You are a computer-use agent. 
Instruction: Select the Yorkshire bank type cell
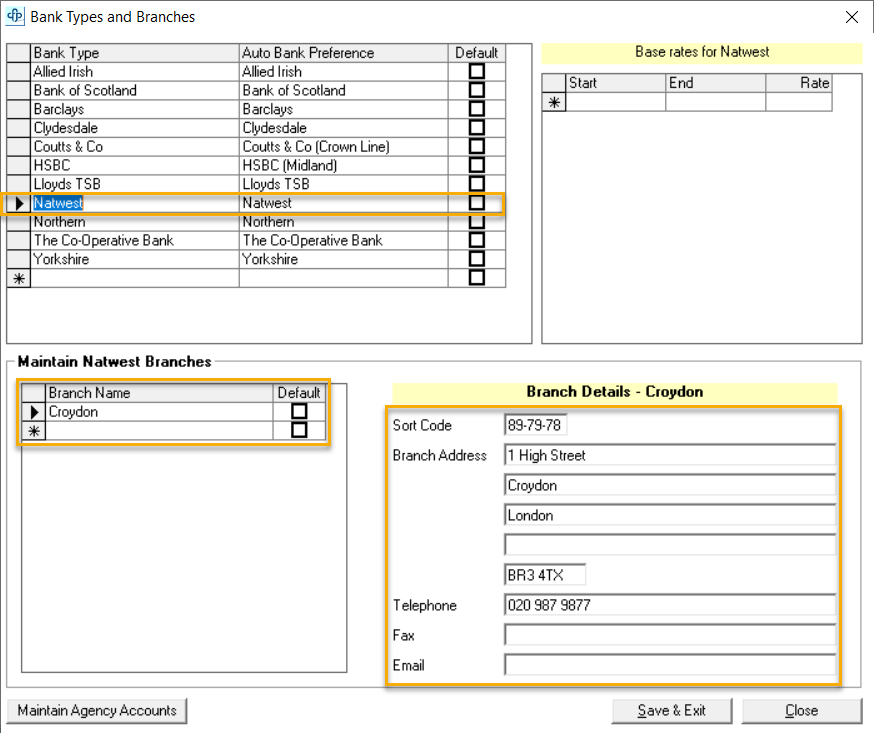tap(135, 259)
